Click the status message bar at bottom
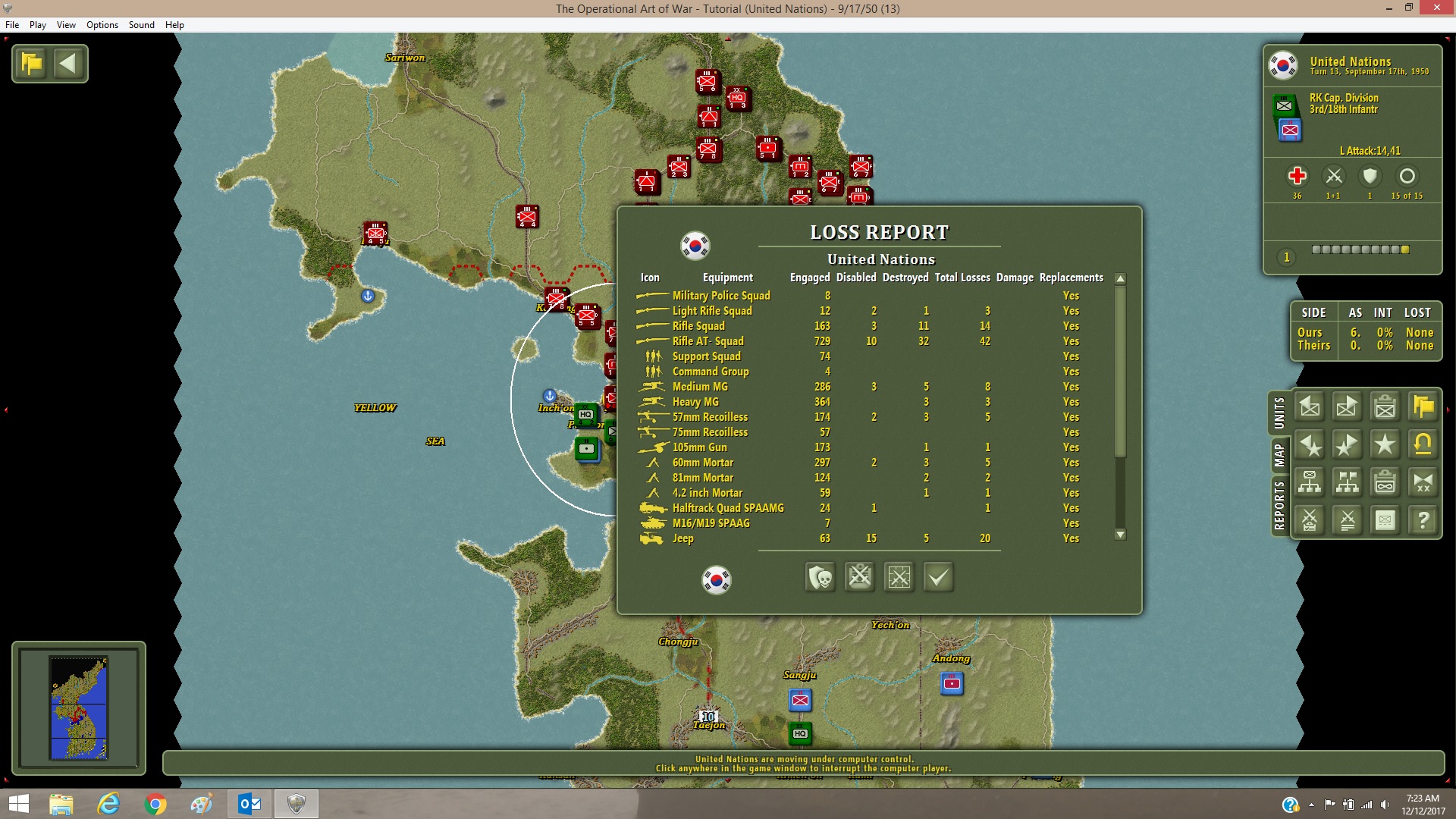Image resolution: width=1456 pixels, height=819 pixels. tap(803, 764)
